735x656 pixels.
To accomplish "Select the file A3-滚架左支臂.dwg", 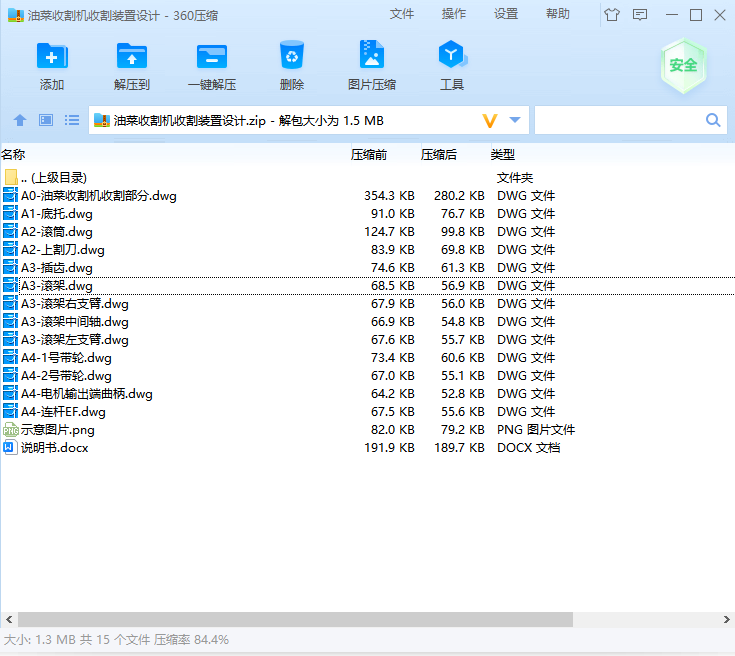I will tap(75, 339).
